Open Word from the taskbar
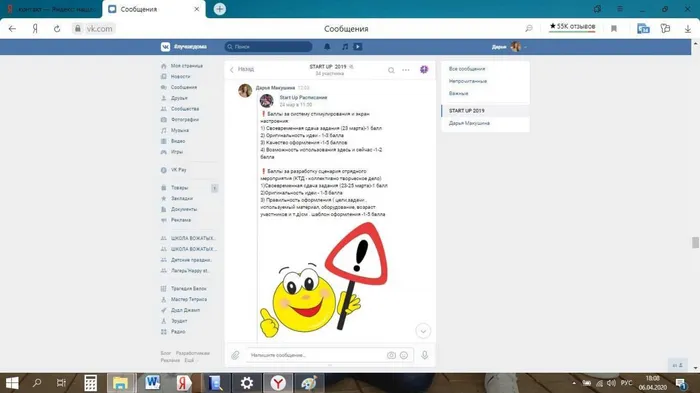The image size is (700, 393). click(152, 383)
